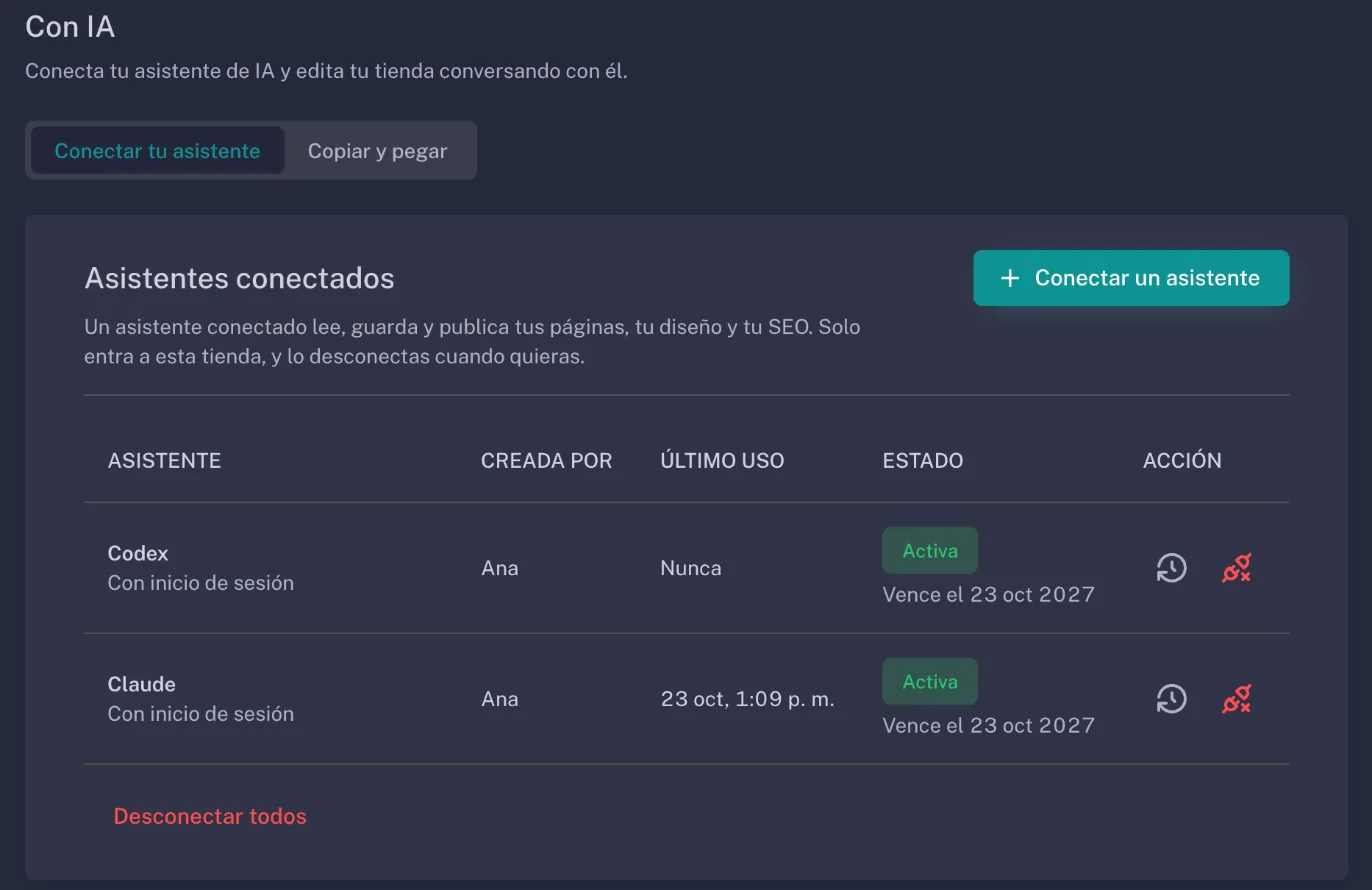Click the "ACCIÓN" column header
The height and width of the screenshot is (890, 1372).
click(1182, 460)
